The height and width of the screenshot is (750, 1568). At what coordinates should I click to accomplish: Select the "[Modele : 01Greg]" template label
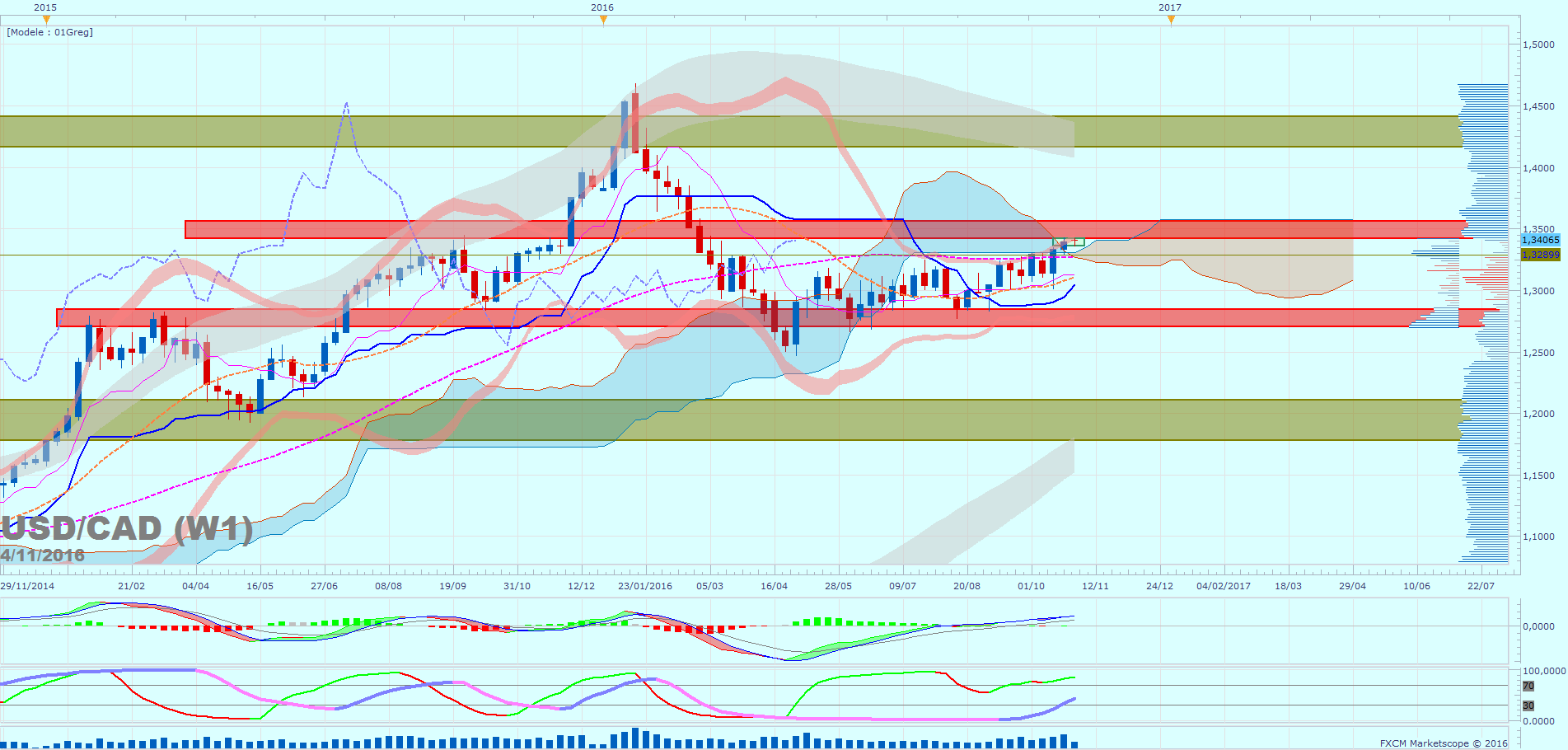click(50, 32)
